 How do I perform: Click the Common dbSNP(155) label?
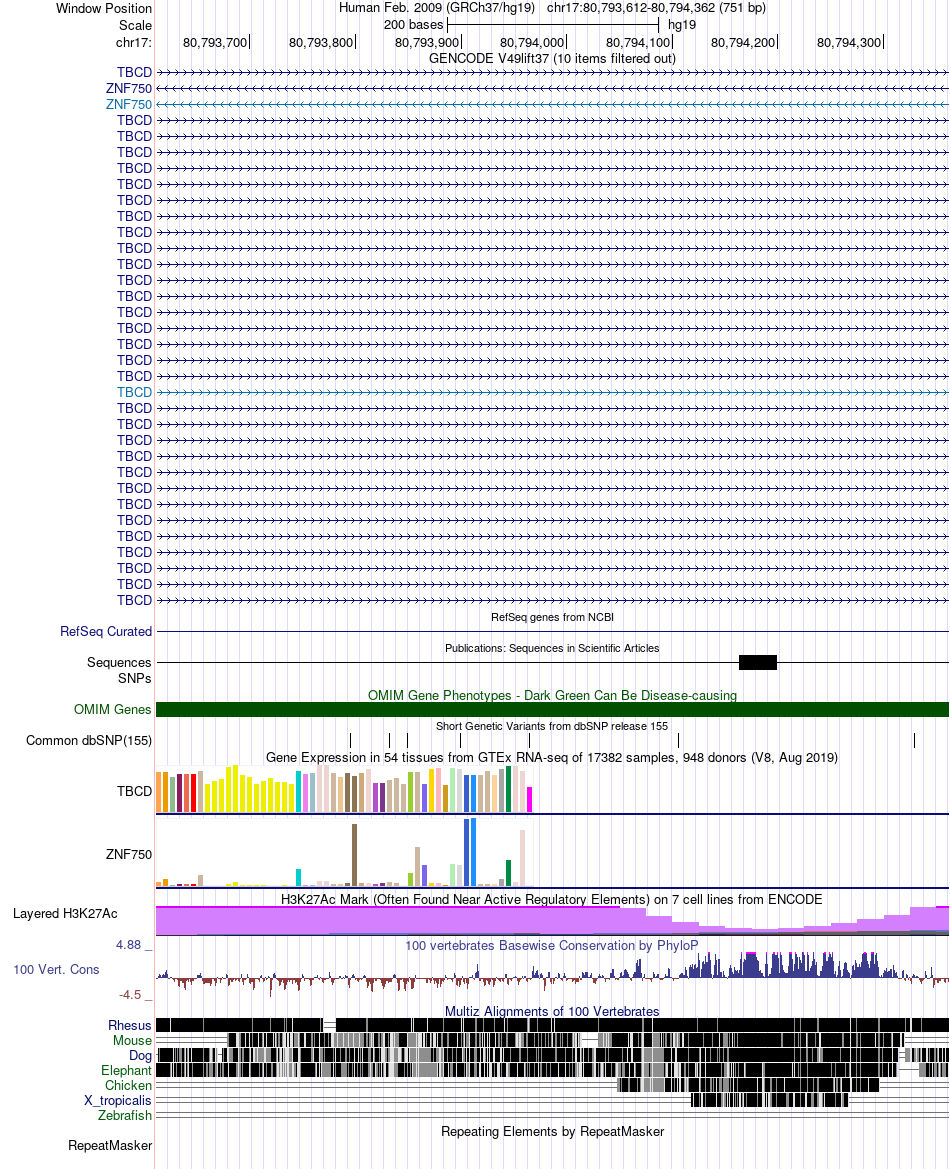point(89,740)
